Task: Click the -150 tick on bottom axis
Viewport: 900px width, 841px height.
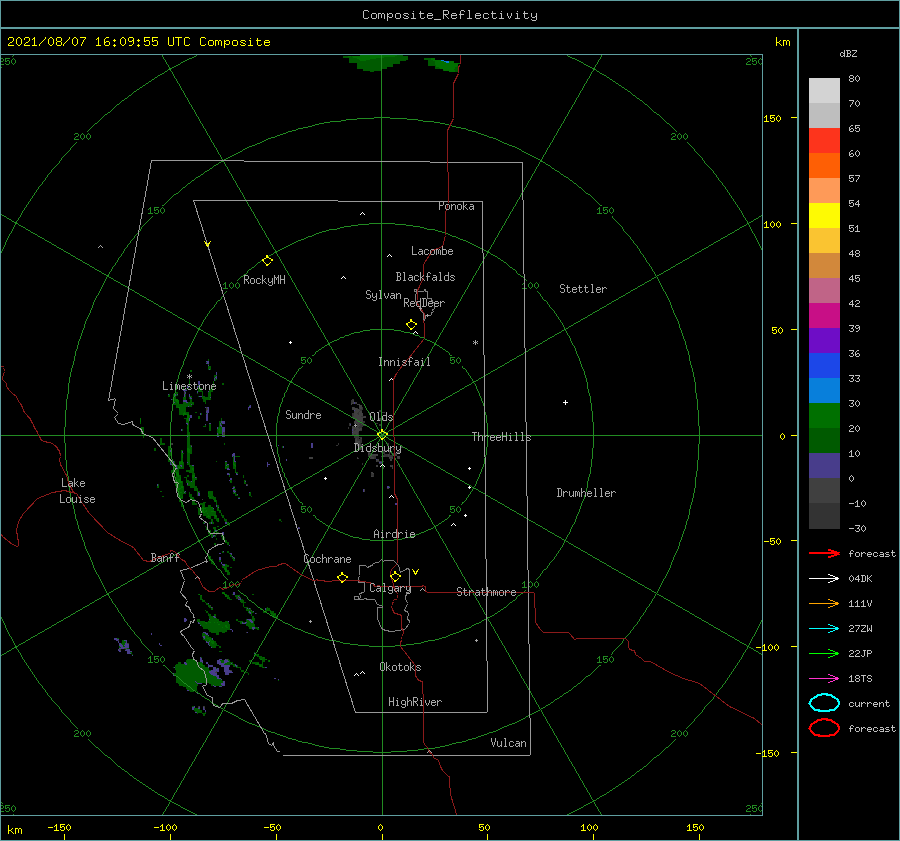Action: 59,828
